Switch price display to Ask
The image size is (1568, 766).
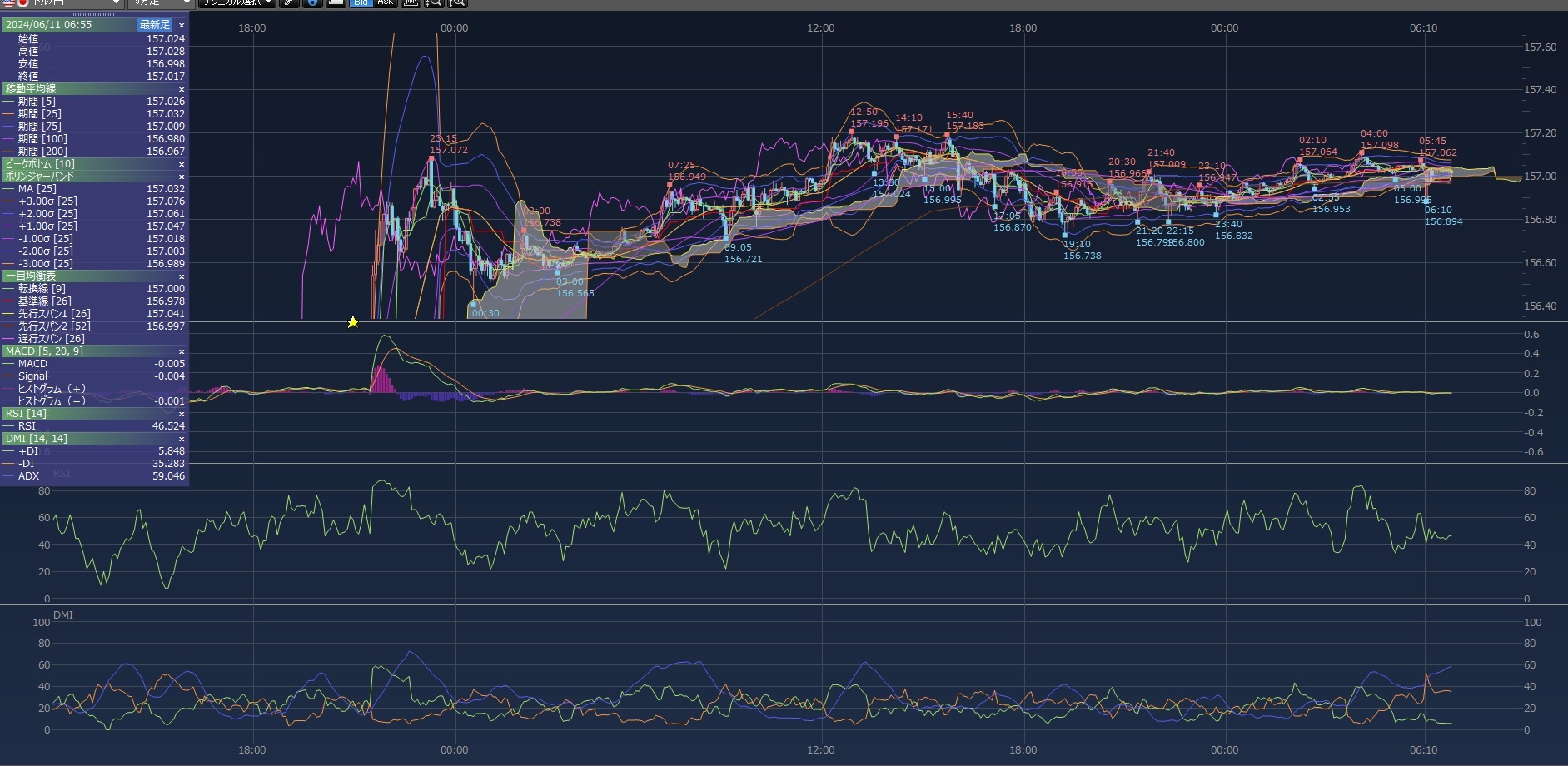[x=385, y=2]
